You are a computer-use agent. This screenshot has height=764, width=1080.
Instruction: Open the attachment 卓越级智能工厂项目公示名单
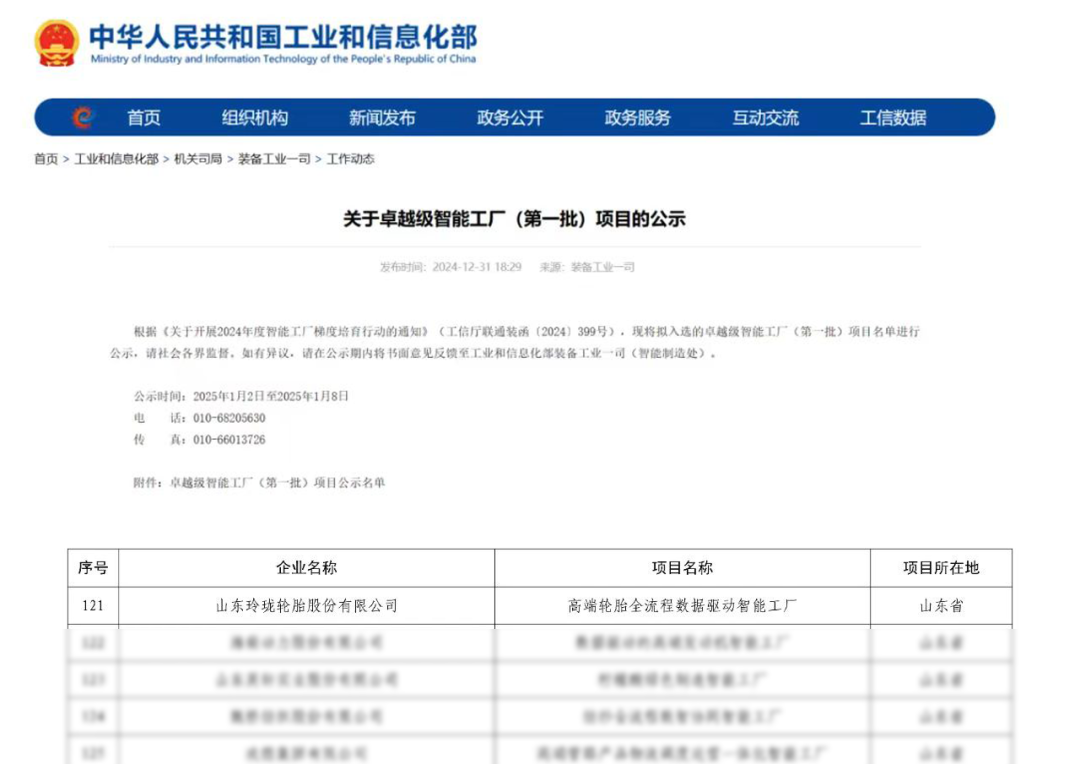tap(278, 482)
